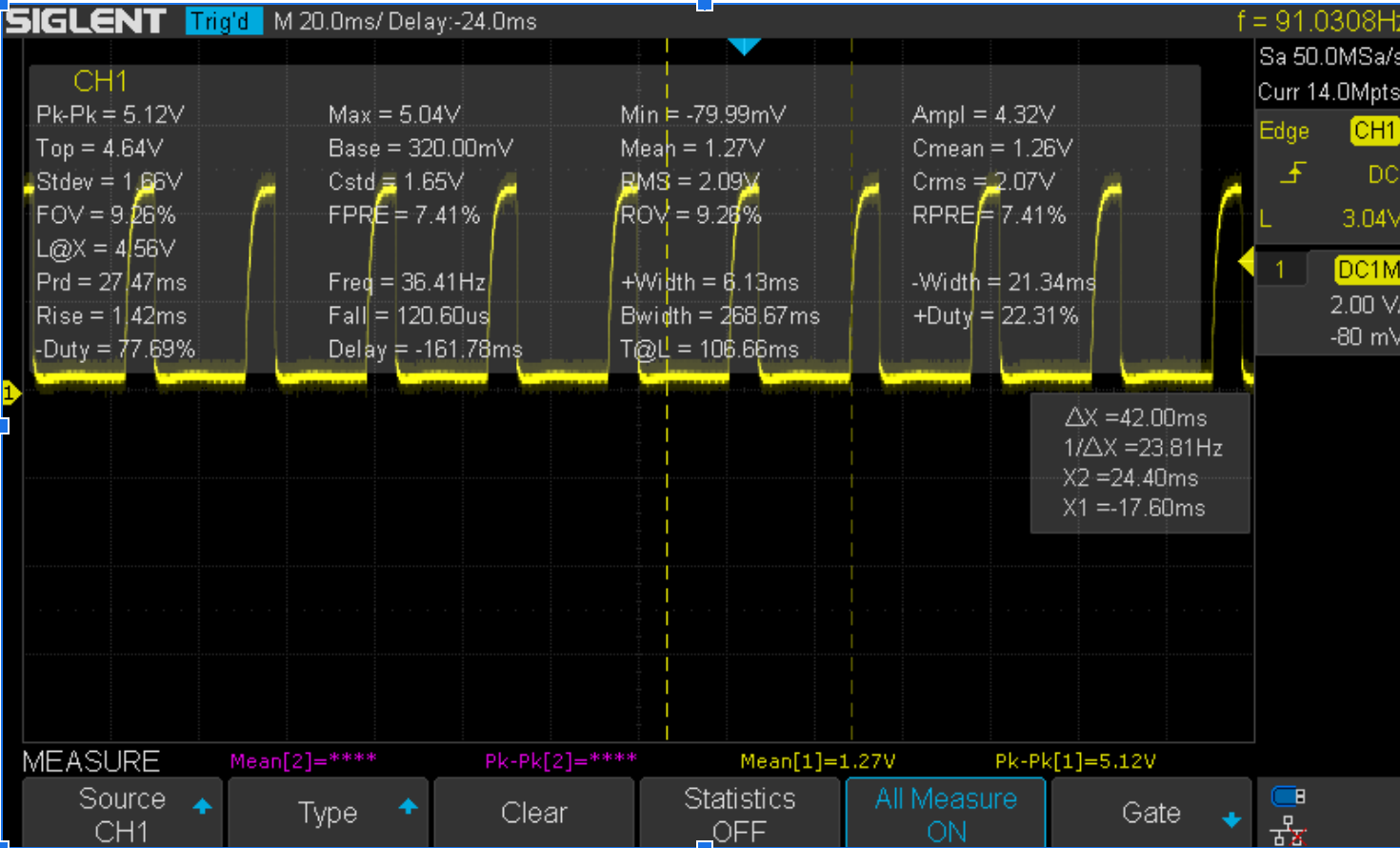Click the timebase M 20.0ms readout
This screenshot has width=1400, height=848.
tap(325, 21)
